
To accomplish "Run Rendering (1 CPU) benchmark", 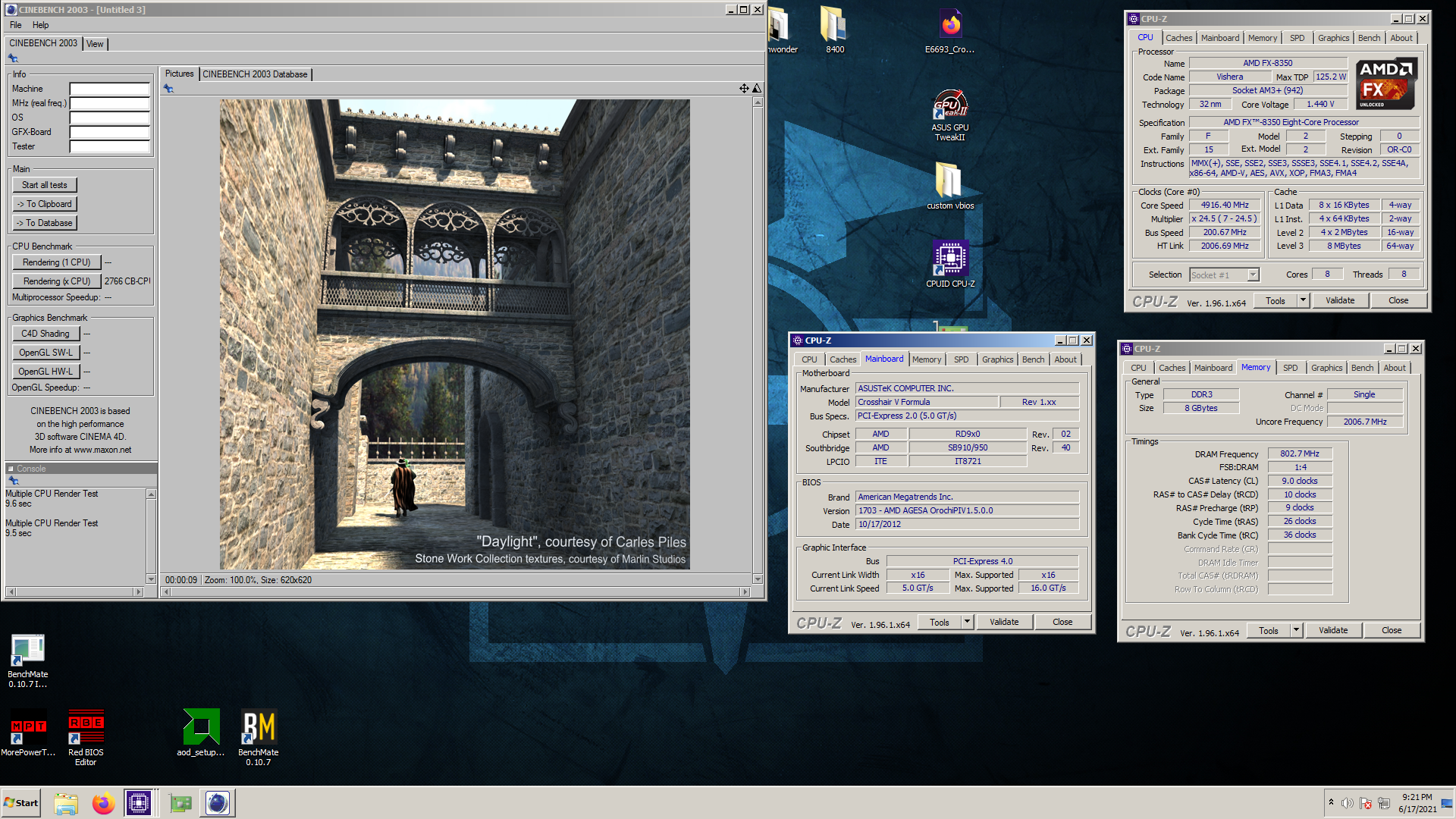I will 57,262.
